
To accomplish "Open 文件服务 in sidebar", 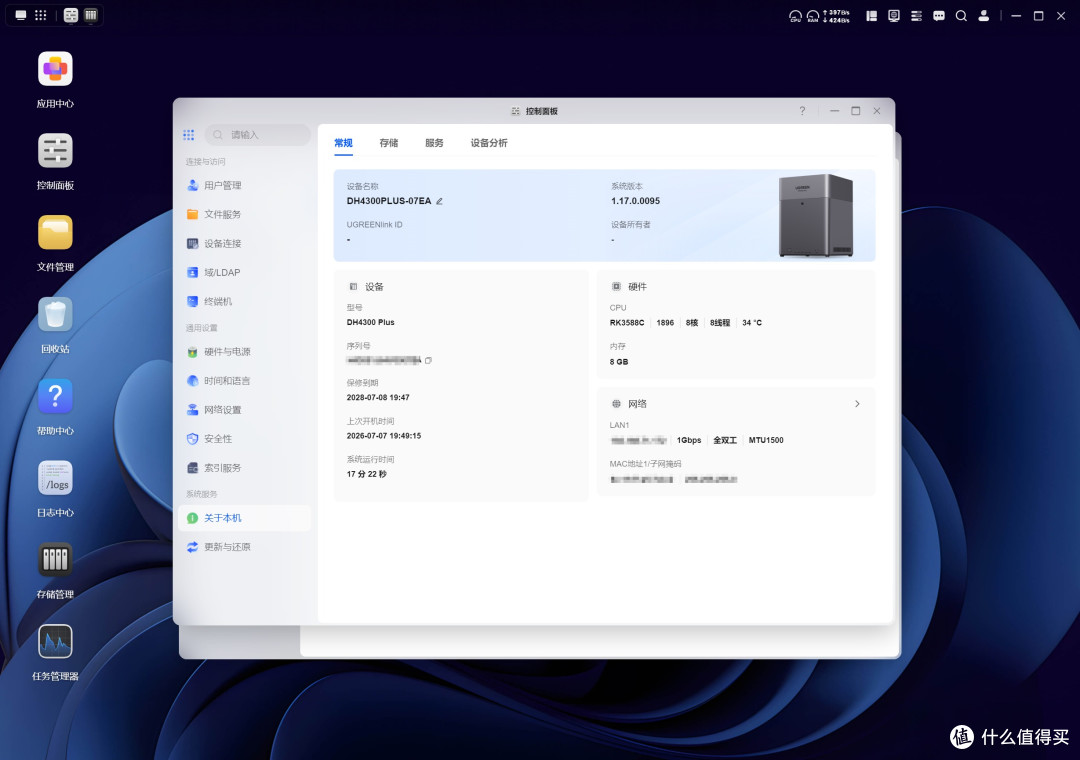I will pos(244,214).
